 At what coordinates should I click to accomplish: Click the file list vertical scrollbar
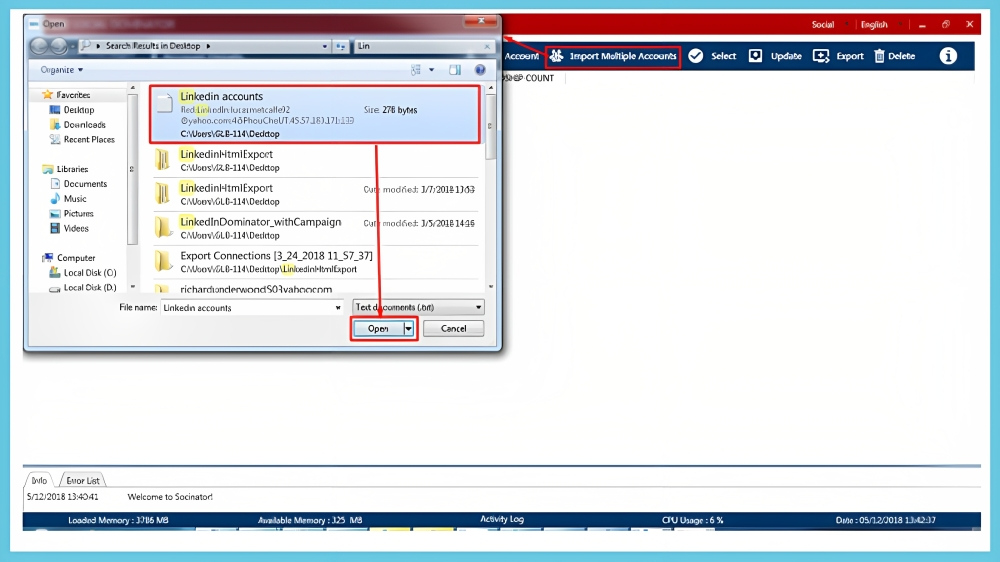490,126
